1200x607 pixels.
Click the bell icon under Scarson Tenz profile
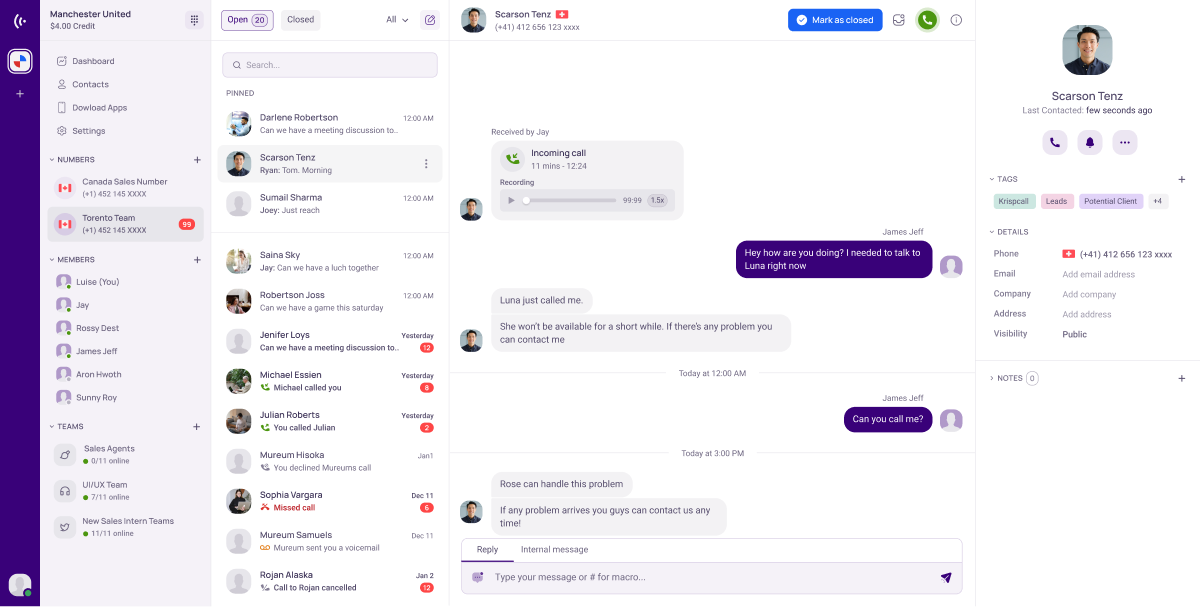pyautogui.click(x=1090, y=142)
